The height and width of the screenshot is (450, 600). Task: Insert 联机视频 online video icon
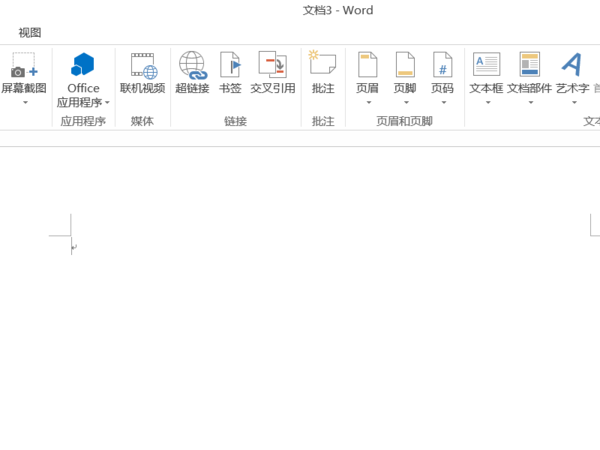pyautogui.click(x=143, y=65)
